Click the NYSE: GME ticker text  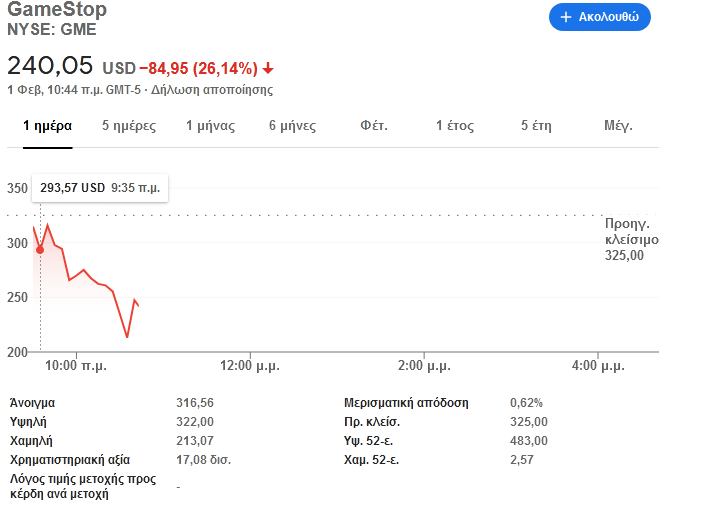click(52, 29)
